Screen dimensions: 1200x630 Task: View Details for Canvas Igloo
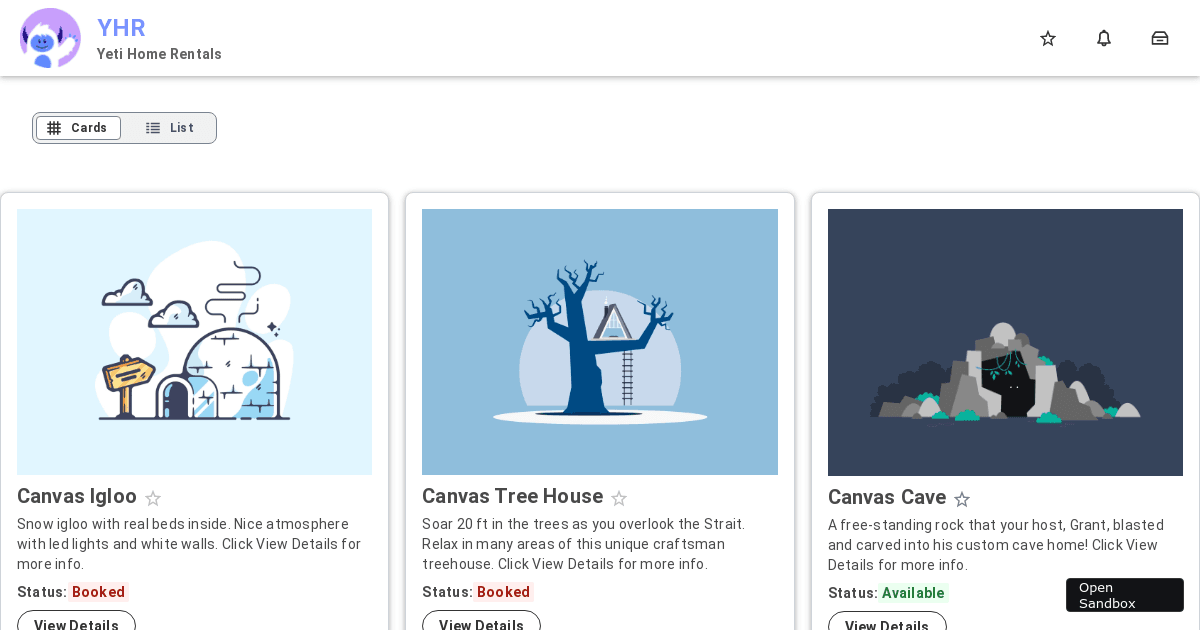[x=76, y=621]
